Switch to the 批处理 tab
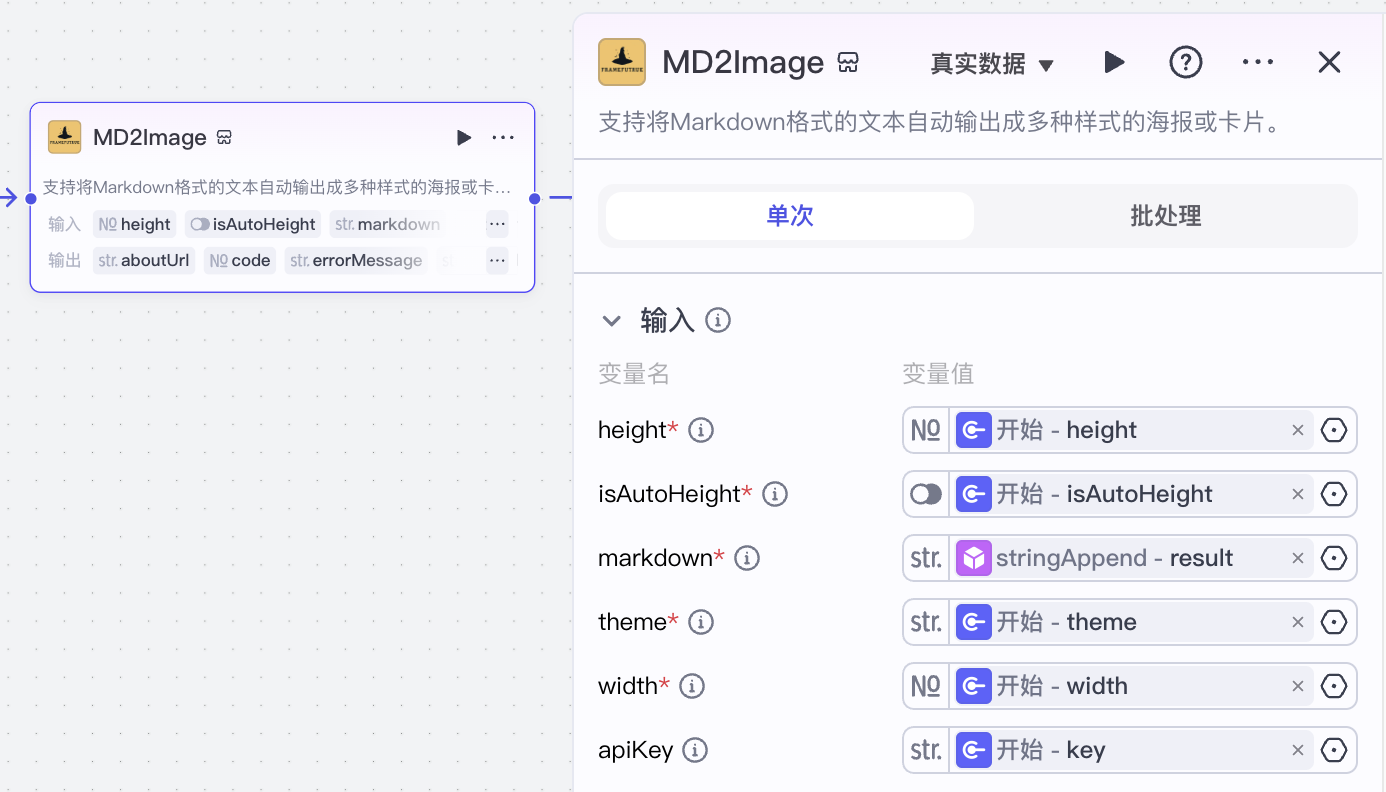Image resolution: width=1386 pixels, height=792 pixels. click(1165, 215)
